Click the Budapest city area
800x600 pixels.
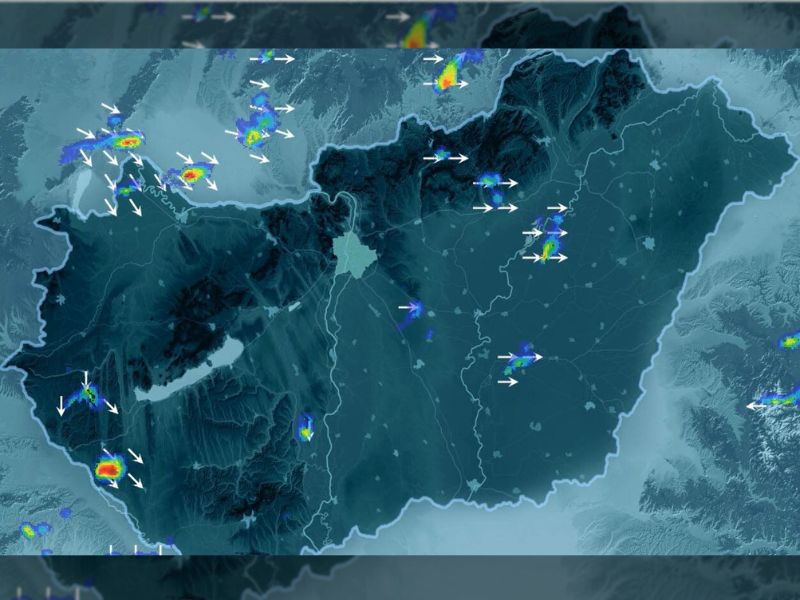pyautogui.click(x=351, y=255)
